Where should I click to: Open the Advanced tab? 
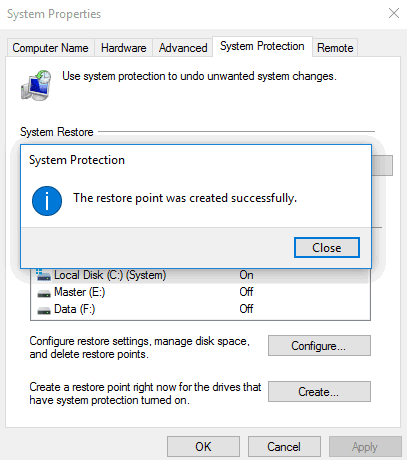(183, 48)
